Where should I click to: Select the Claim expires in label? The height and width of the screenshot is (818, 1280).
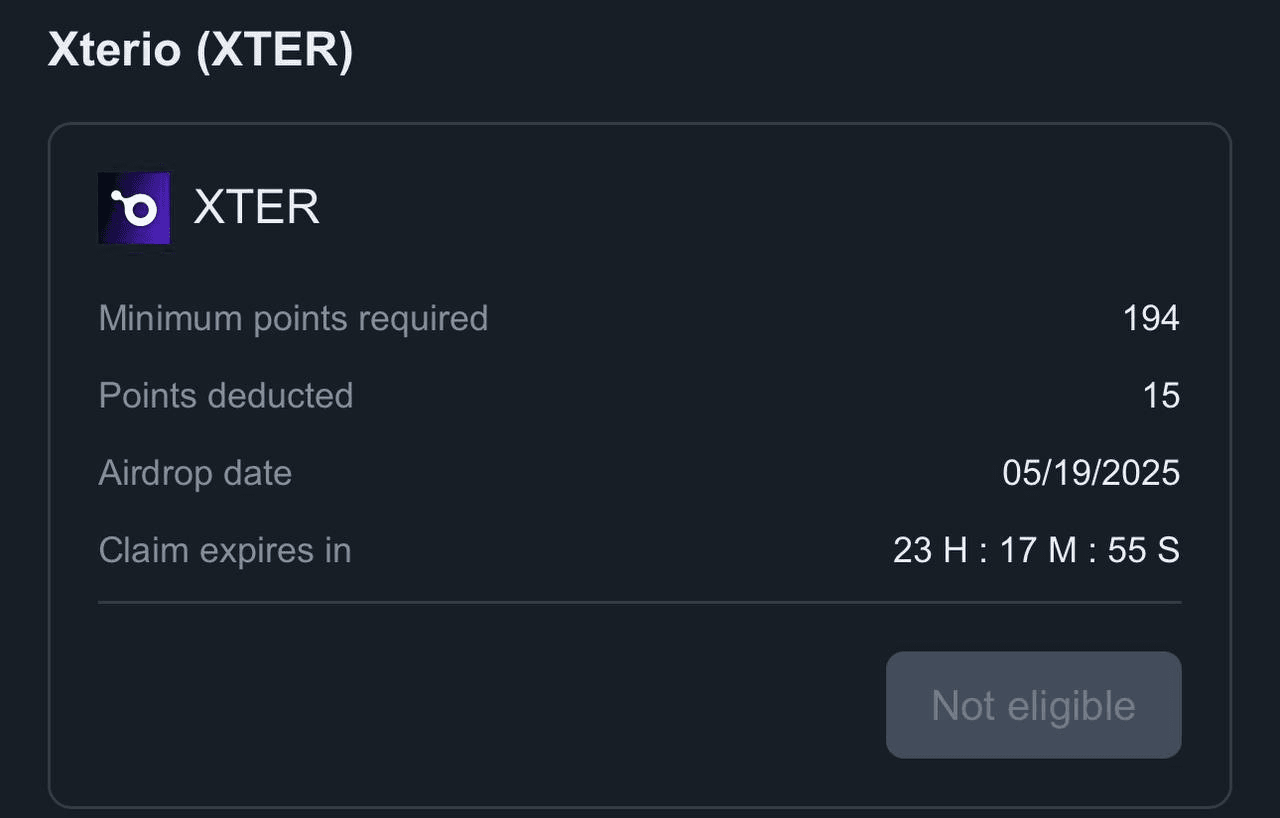click(x=225, y=550)
